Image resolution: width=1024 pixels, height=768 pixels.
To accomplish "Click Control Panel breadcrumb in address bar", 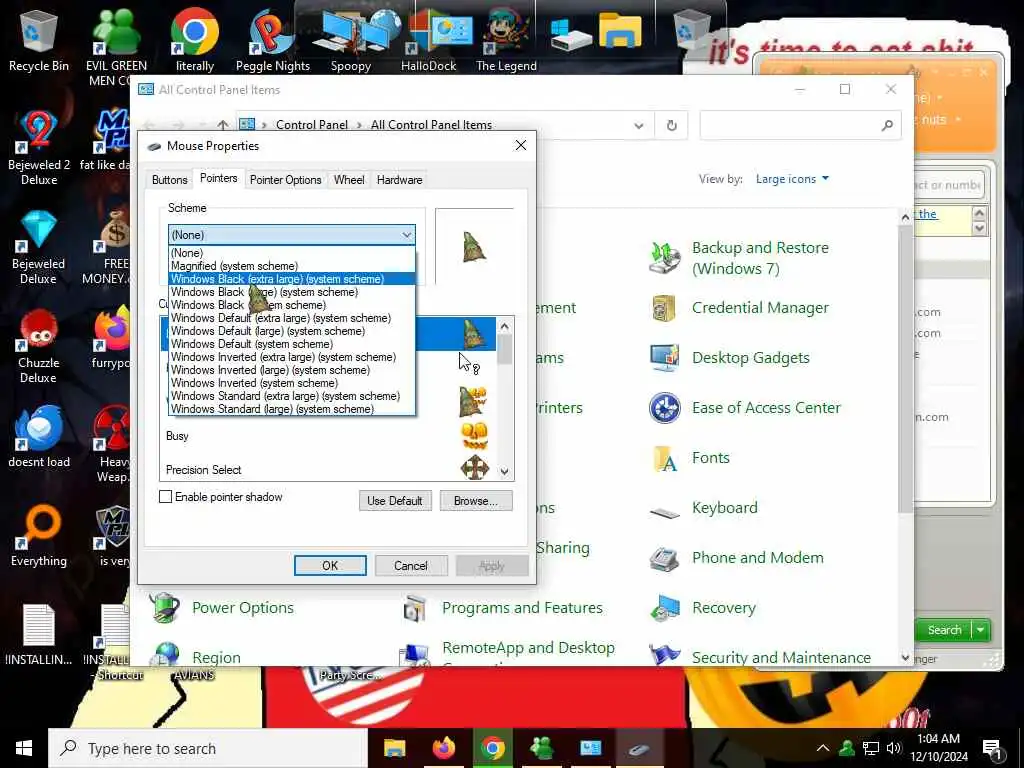I will [x=312, y=125].
